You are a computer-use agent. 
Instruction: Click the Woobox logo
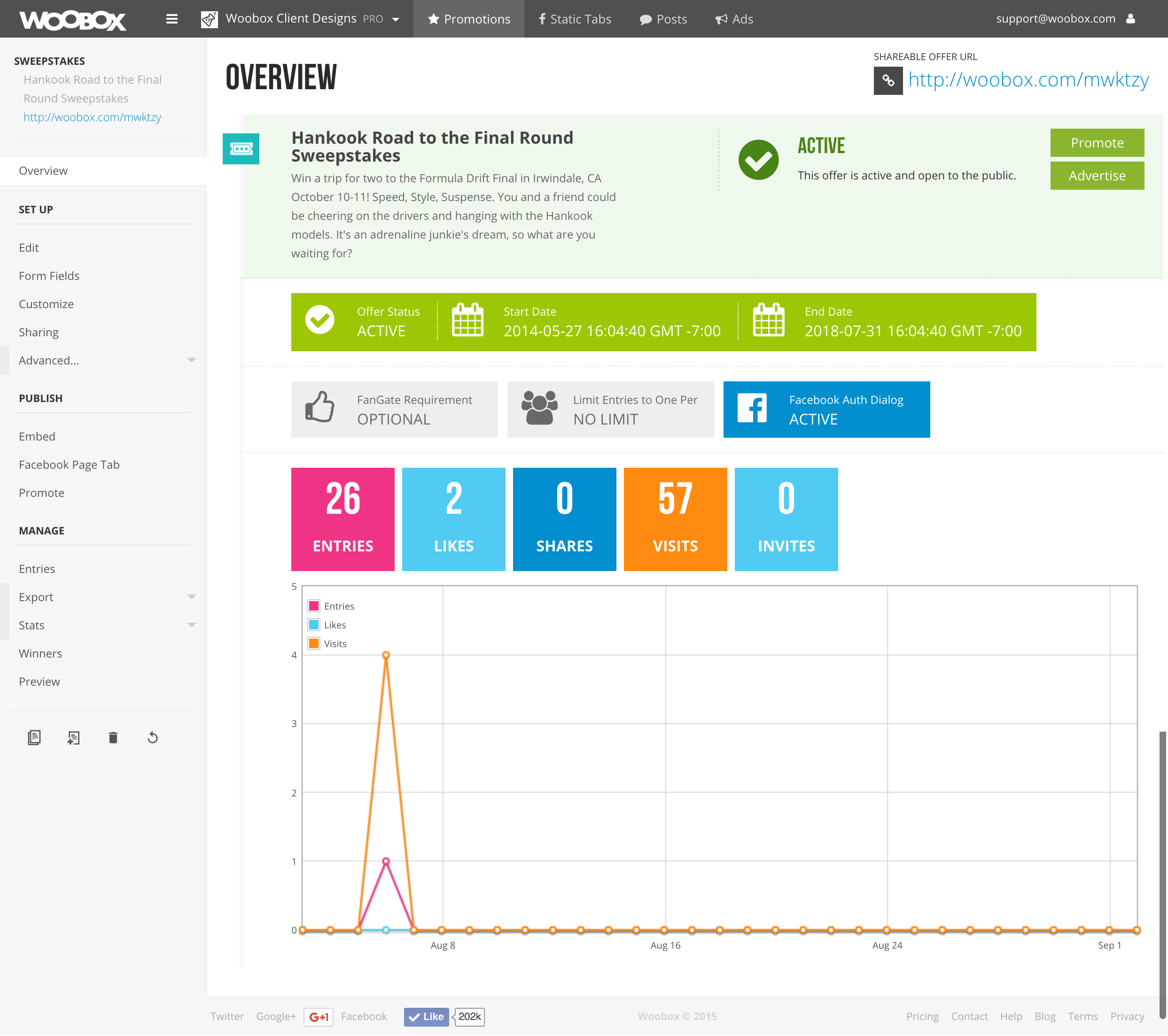pyautogui.click(x=72, y=20)
